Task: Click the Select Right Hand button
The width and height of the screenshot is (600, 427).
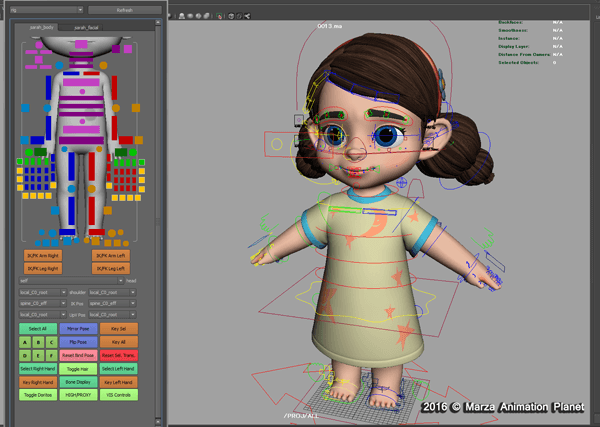Action: (38, 369)
